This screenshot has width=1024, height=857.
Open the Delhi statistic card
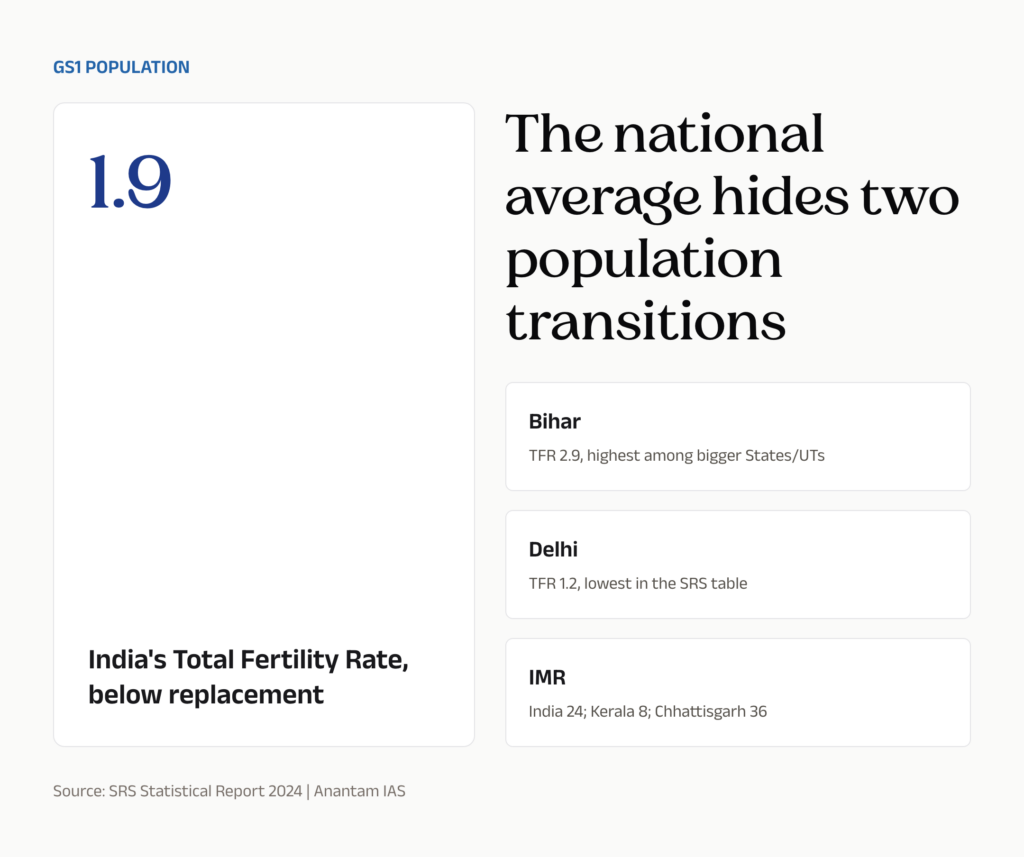[x=738, y=564]
